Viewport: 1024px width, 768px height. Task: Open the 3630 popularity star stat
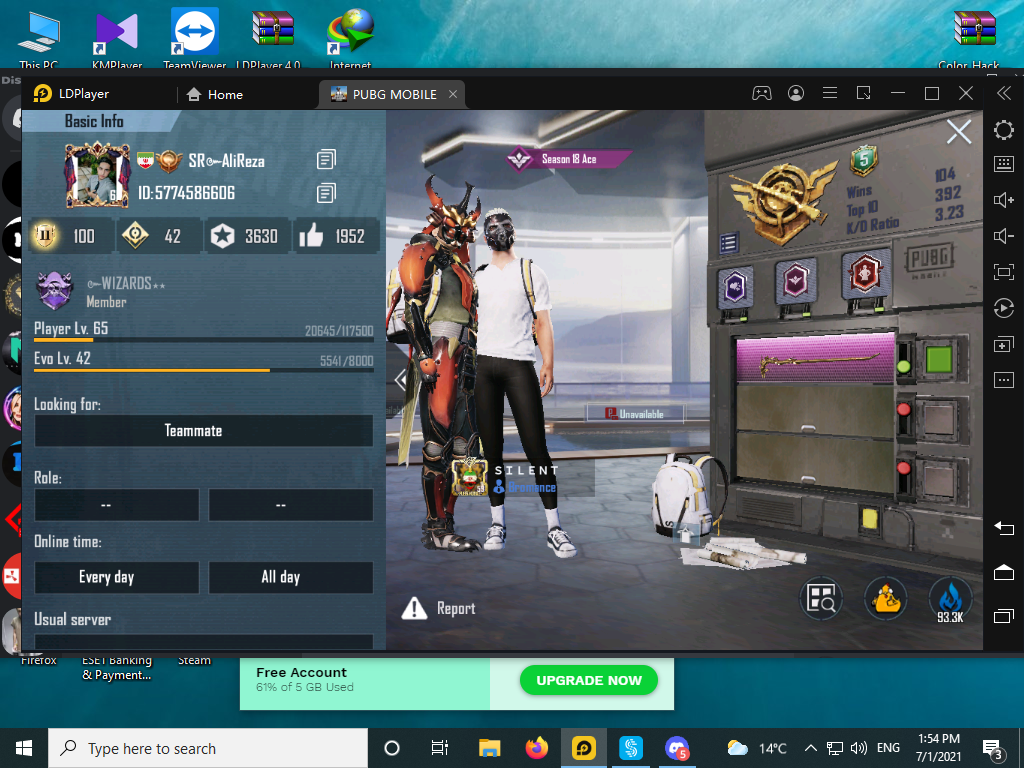(222, 236)
